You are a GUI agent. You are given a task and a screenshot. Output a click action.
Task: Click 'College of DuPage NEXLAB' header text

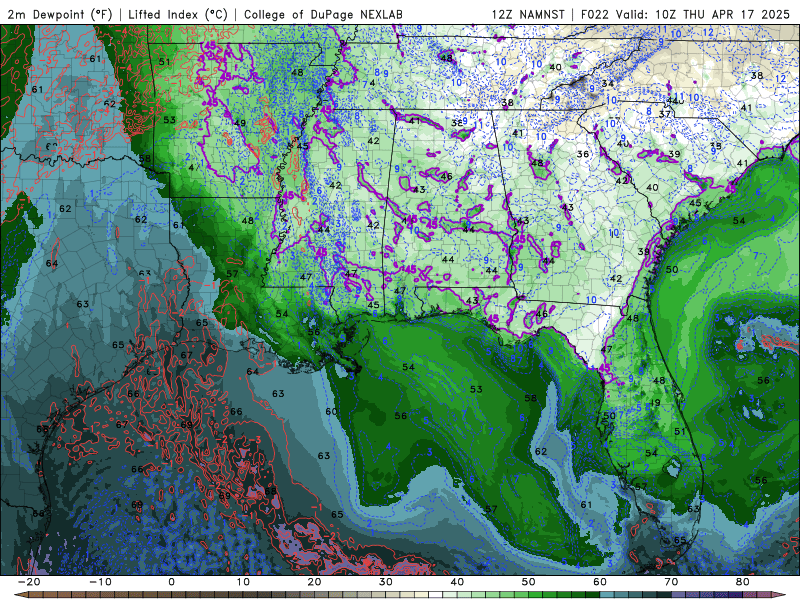click(323, 14)
